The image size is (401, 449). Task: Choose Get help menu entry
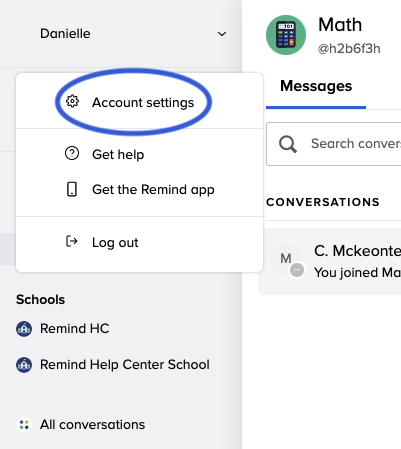click(x=139, y=154)
